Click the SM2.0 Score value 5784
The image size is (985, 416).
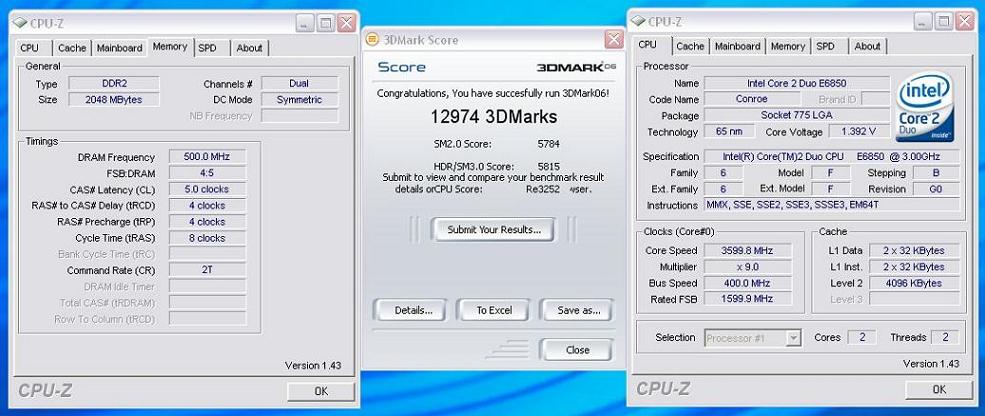548,144
